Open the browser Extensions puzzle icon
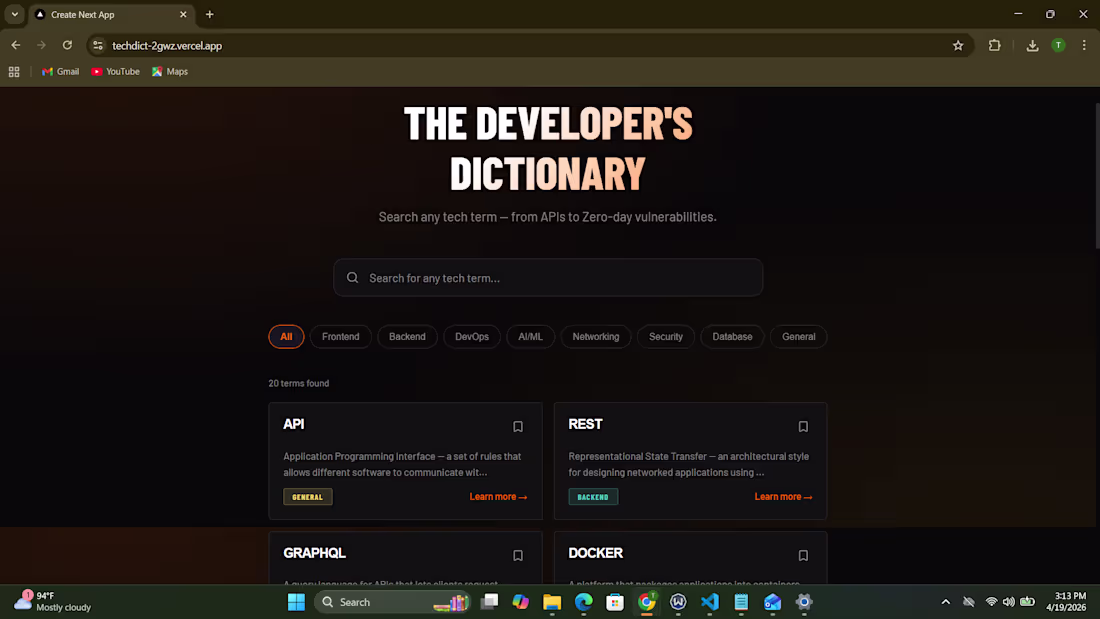 995,45
